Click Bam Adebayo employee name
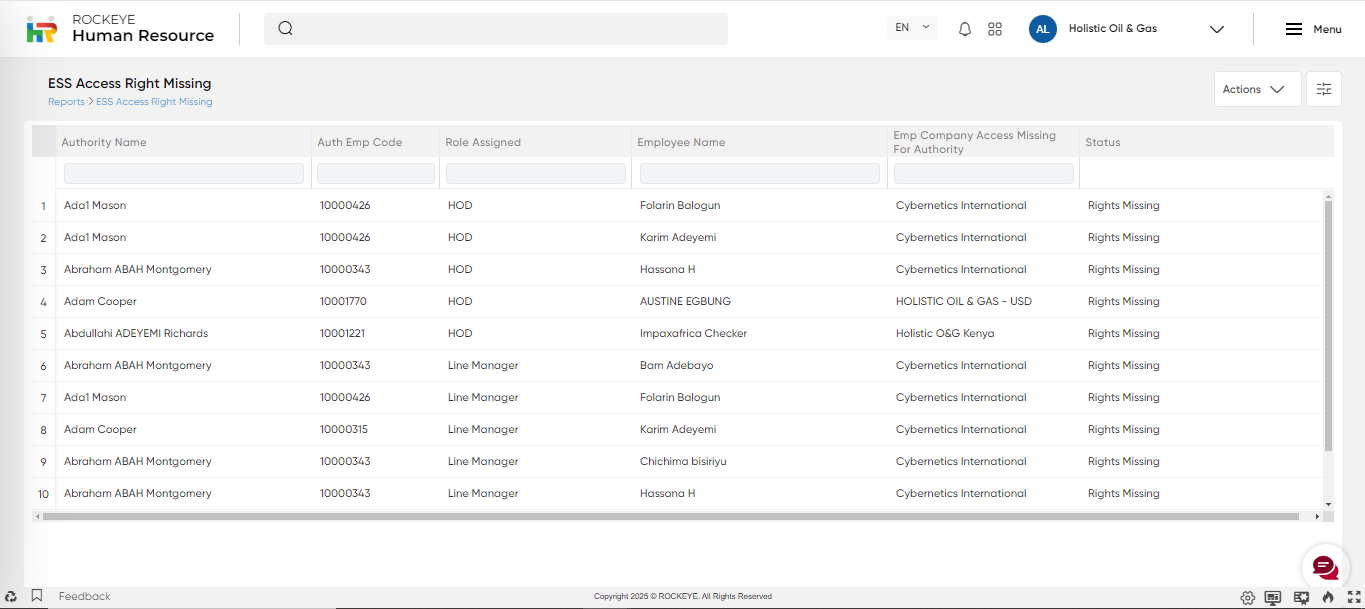1365x609 pixels. 677,365
